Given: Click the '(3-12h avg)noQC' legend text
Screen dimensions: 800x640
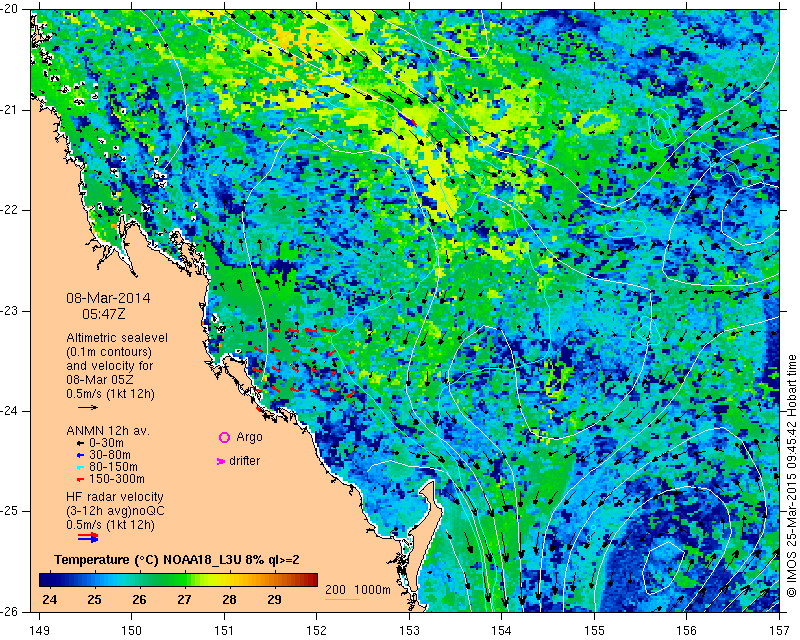Looking at the screenshot, I should [x=115, y=511].
